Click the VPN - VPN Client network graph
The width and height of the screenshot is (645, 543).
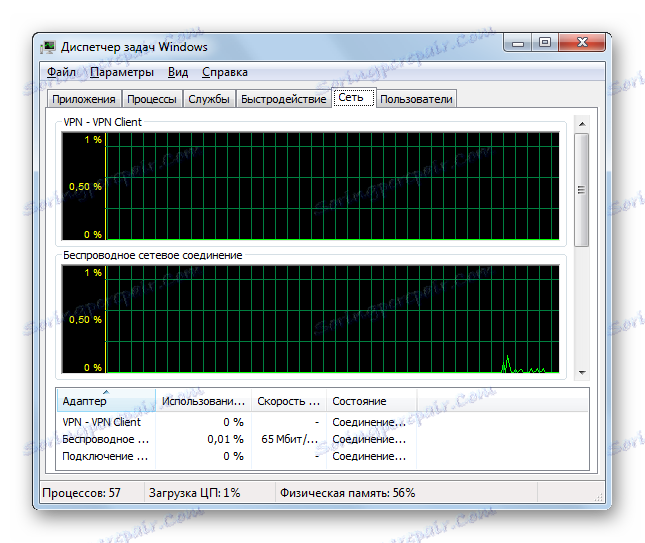311,186
